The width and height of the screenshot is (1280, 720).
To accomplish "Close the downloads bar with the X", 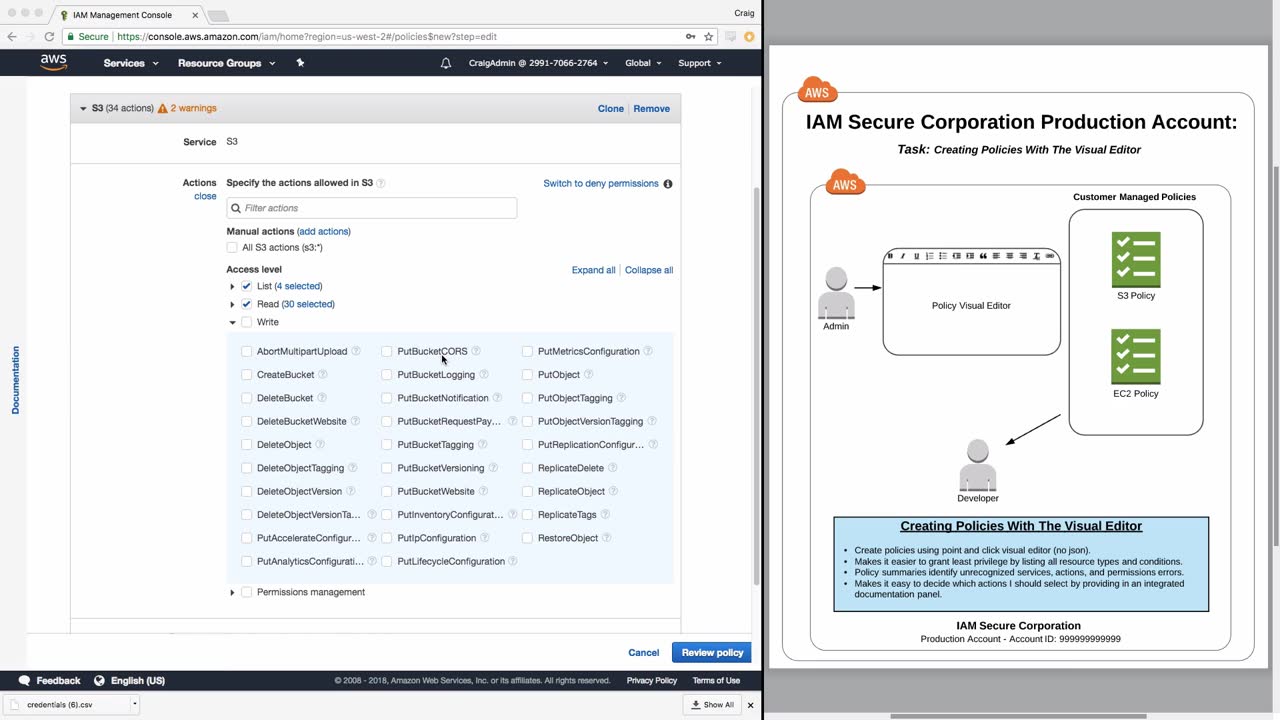I will (750, 704).
